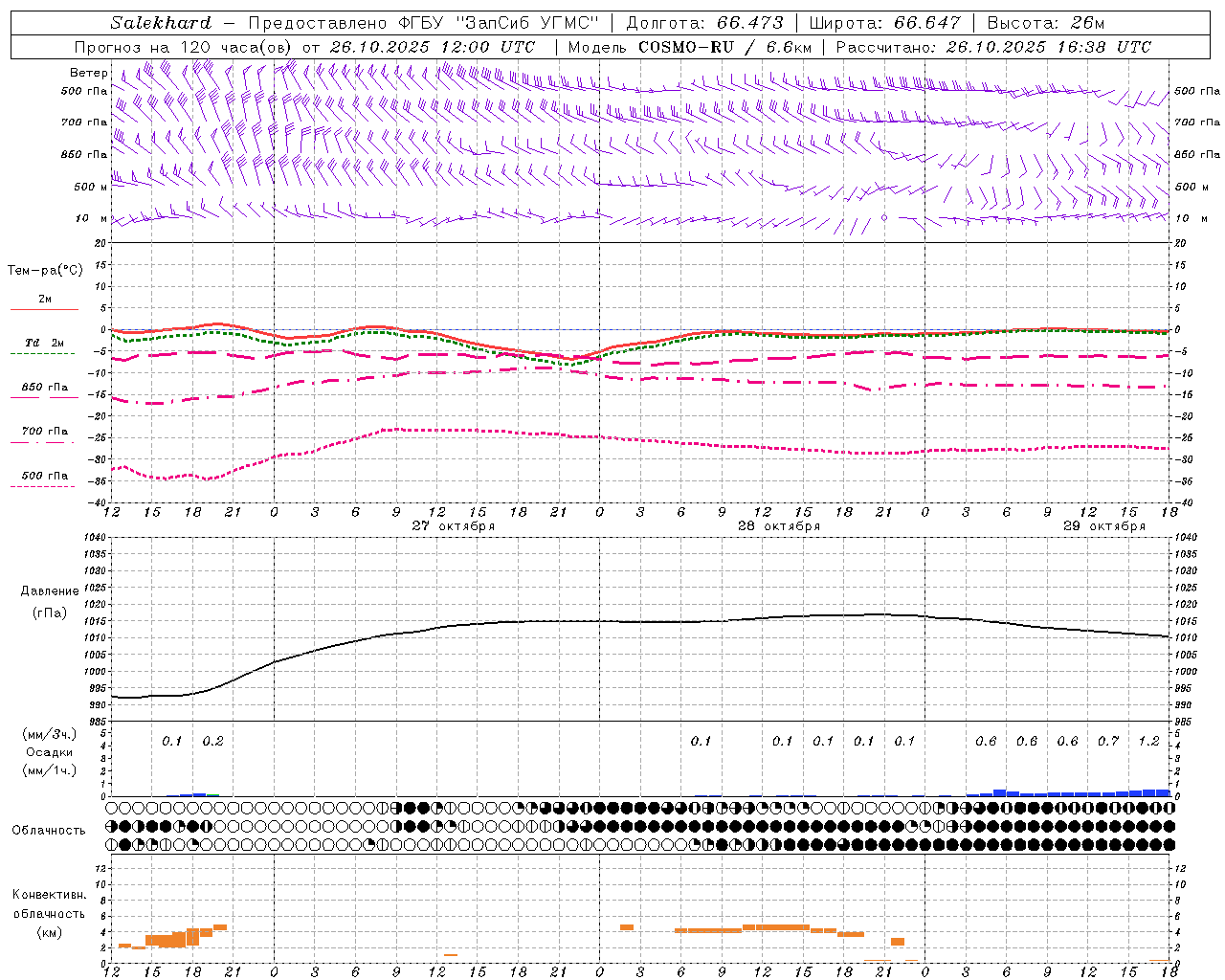Screen dimensions: 1225x980
Task: Click the date label 27 октября
Action: tap(454, 526)
